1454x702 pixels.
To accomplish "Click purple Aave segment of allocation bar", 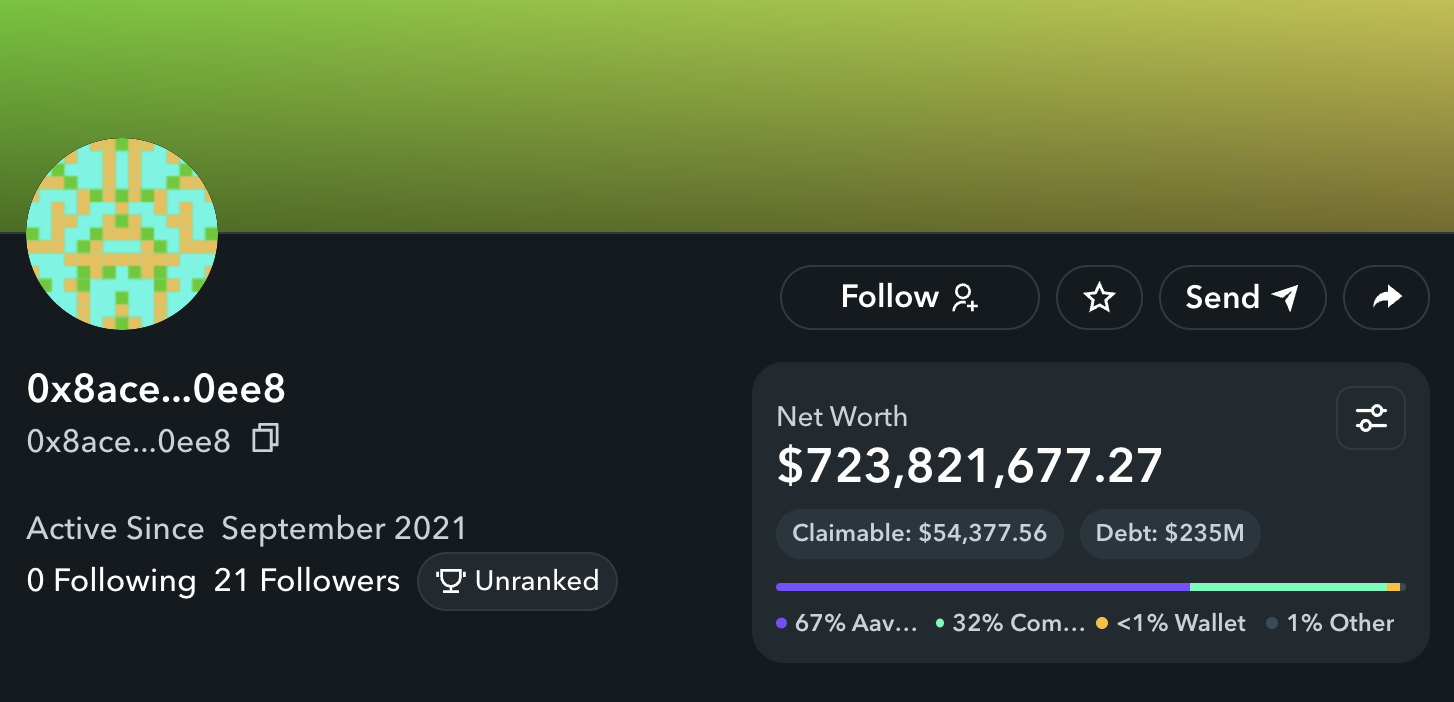I will [x=982, y=587].
